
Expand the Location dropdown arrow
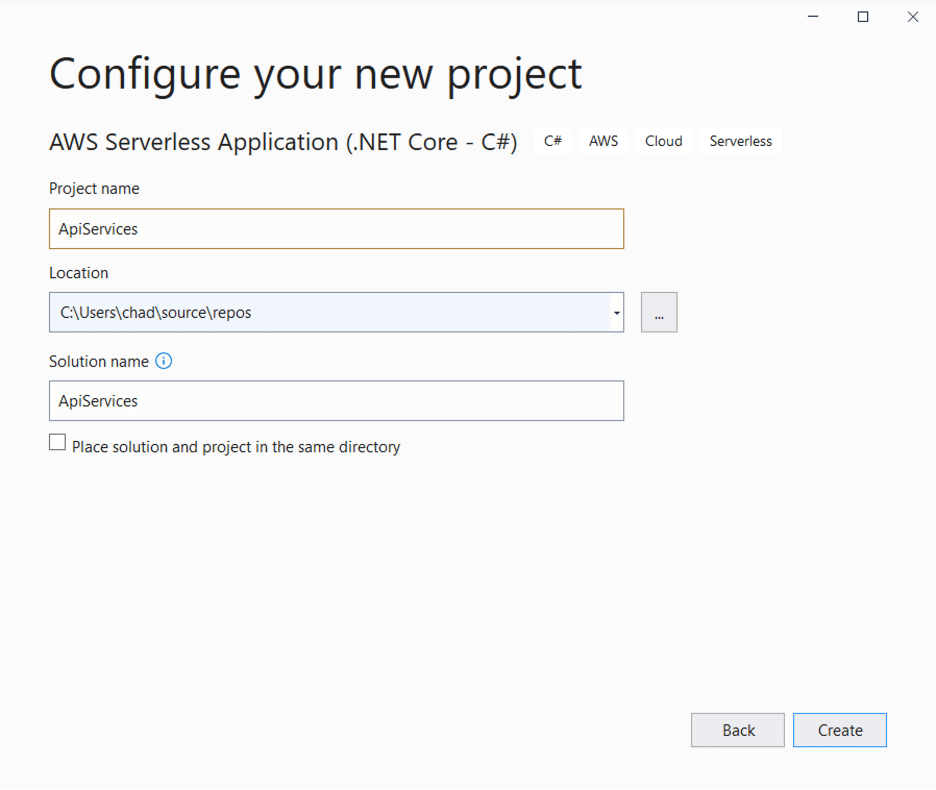[x=617, y=312]
